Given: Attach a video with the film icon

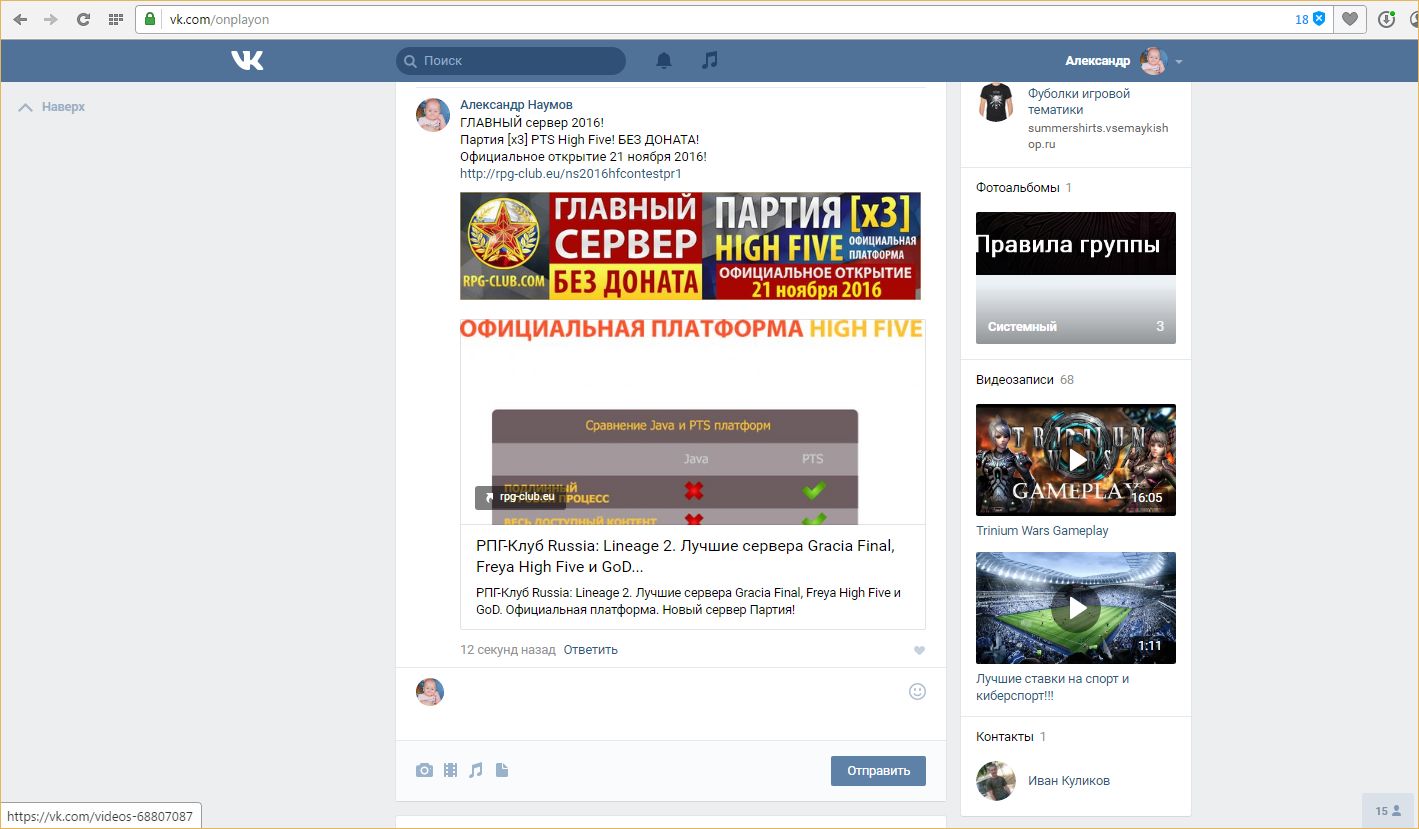Looking at the screenshot, I should point(451,770).
